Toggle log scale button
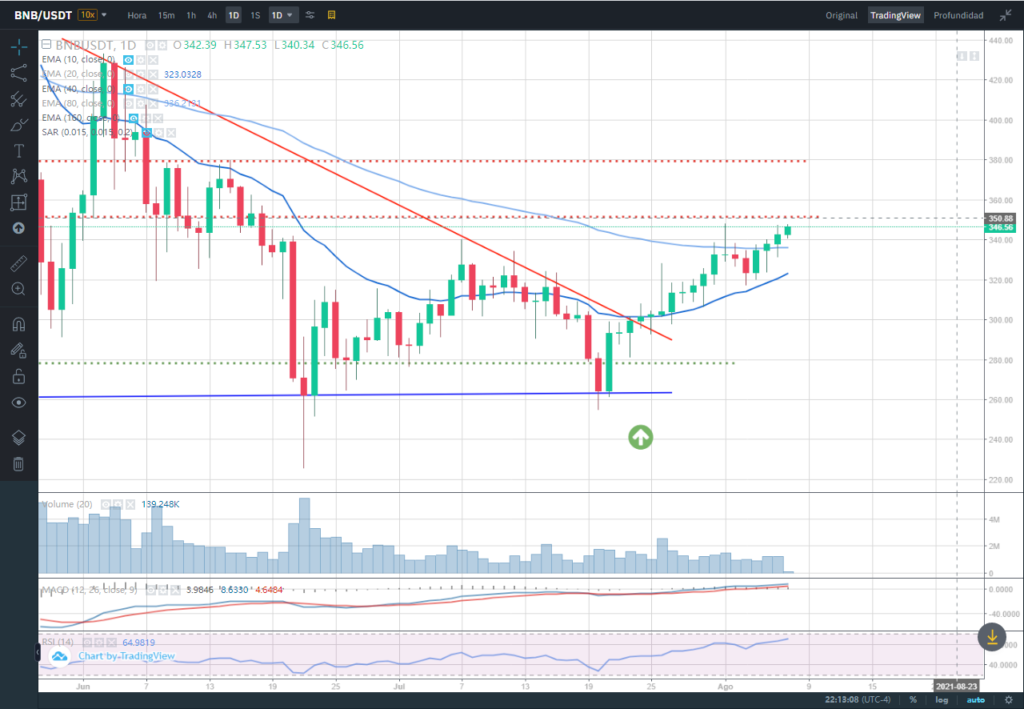This screenshot has width=1024, height=709. tap(941, 700)
